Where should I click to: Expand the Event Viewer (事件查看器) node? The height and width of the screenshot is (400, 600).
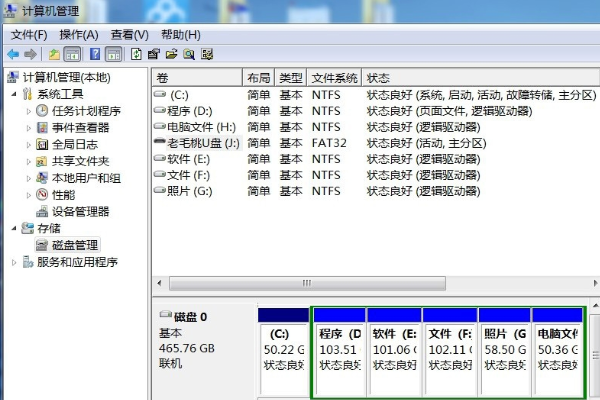coord(28,128)
